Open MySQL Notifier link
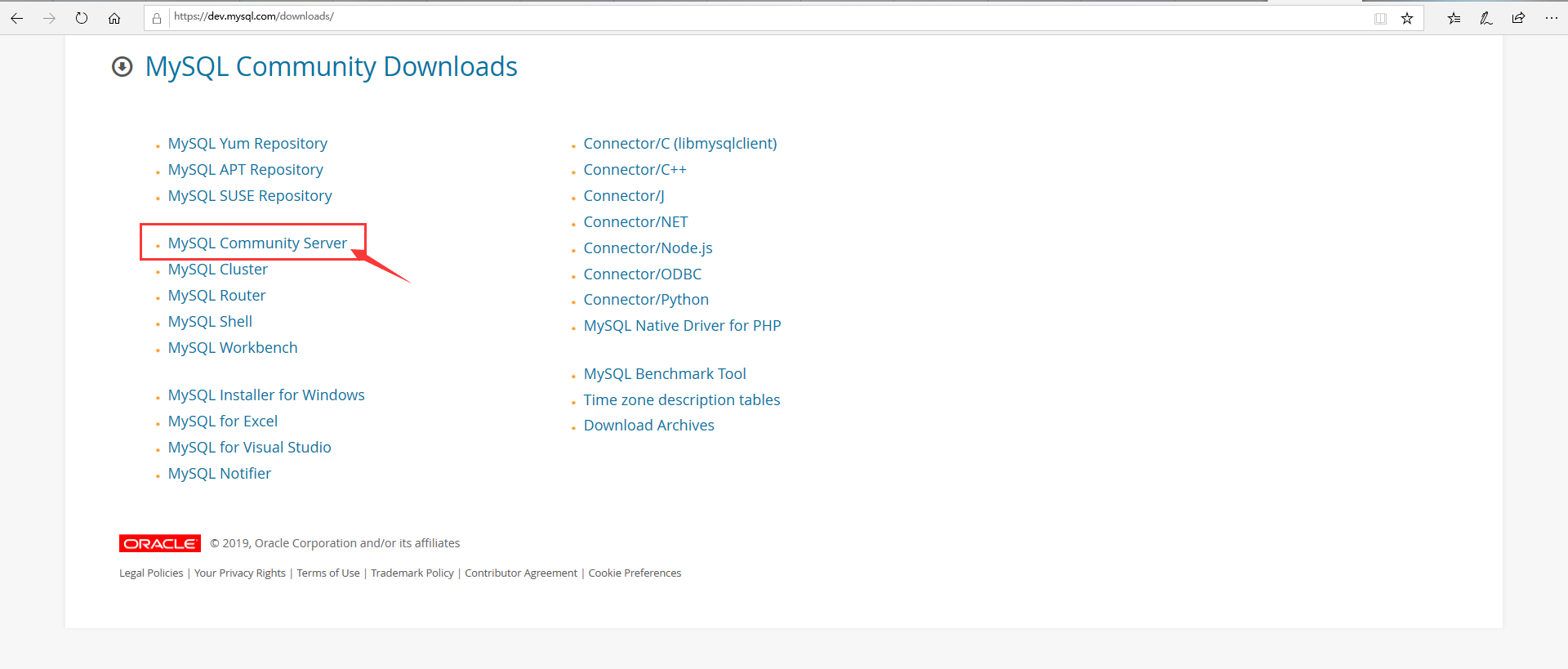The image size is (1568, 669). tap(220, 474)
